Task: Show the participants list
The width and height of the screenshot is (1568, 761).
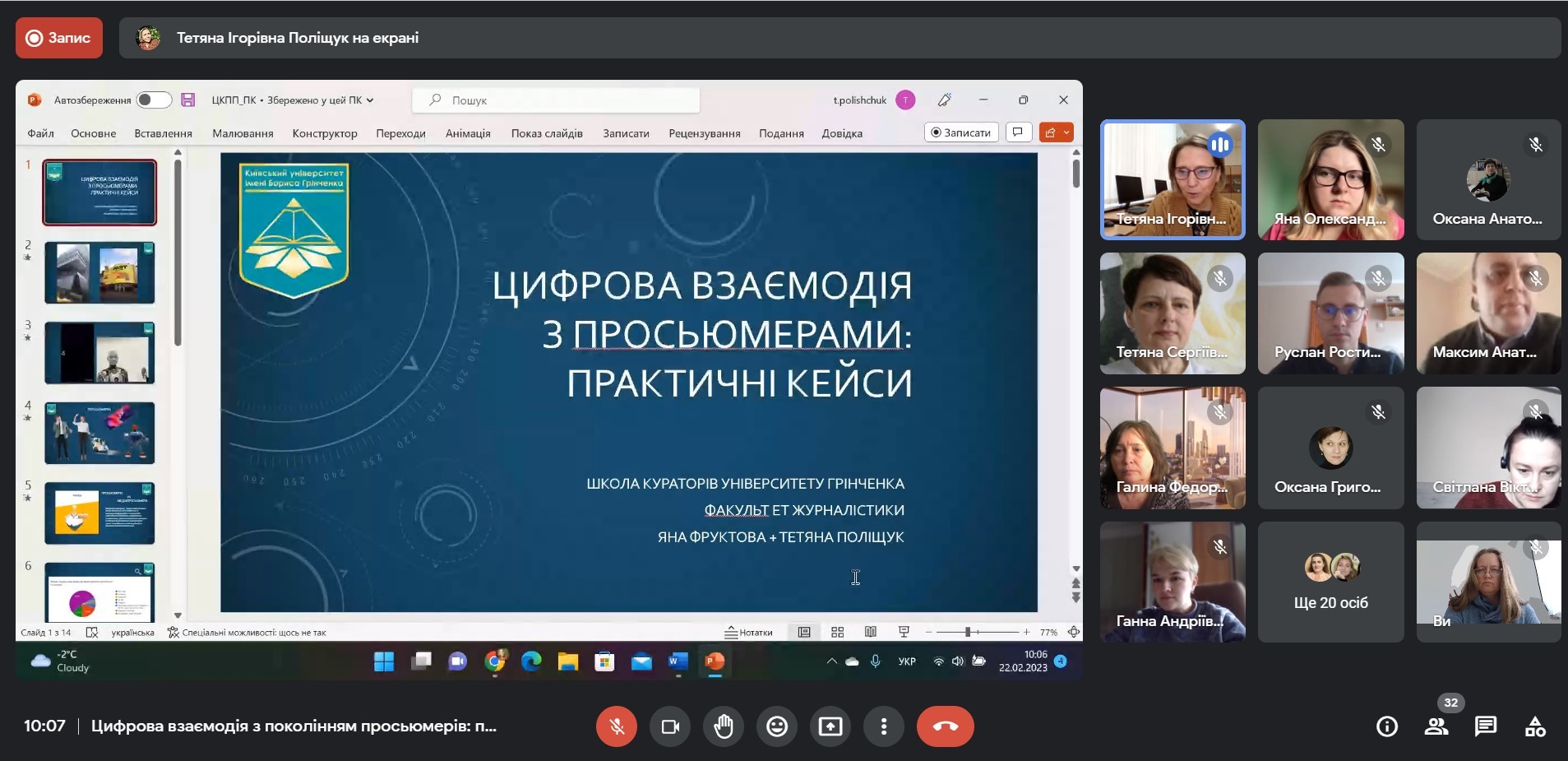Action: pyautogui.click(x=1436, y=726)
